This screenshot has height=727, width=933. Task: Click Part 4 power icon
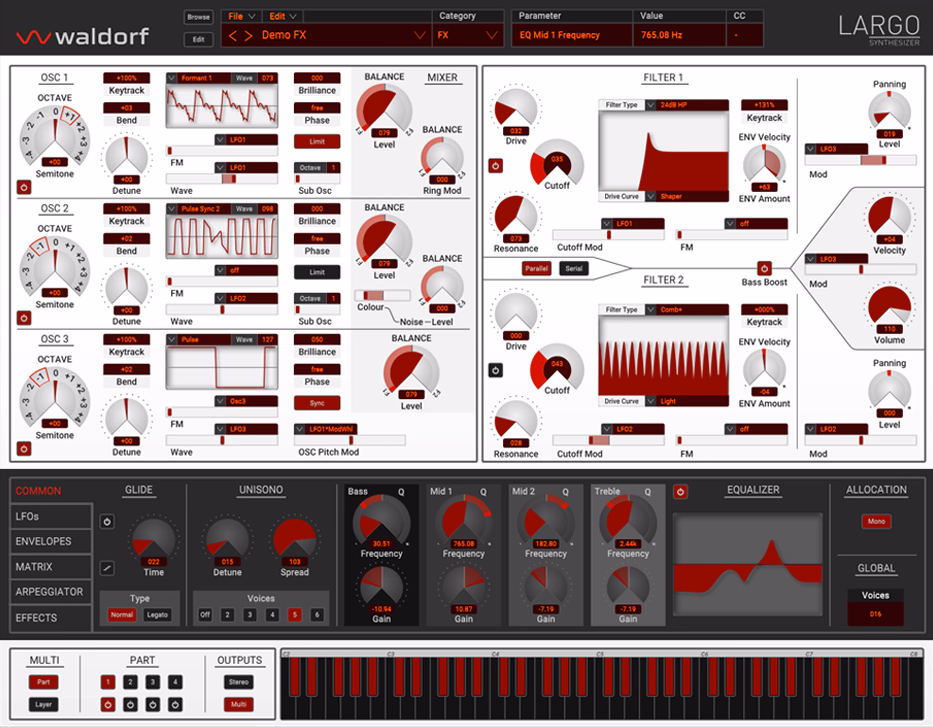(175, 704)
